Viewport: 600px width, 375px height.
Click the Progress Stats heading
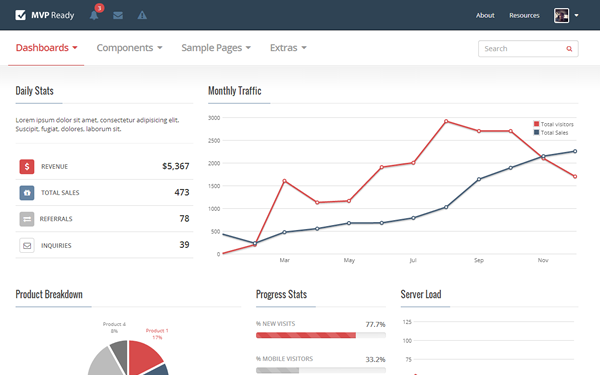click(x=281, y=294)
